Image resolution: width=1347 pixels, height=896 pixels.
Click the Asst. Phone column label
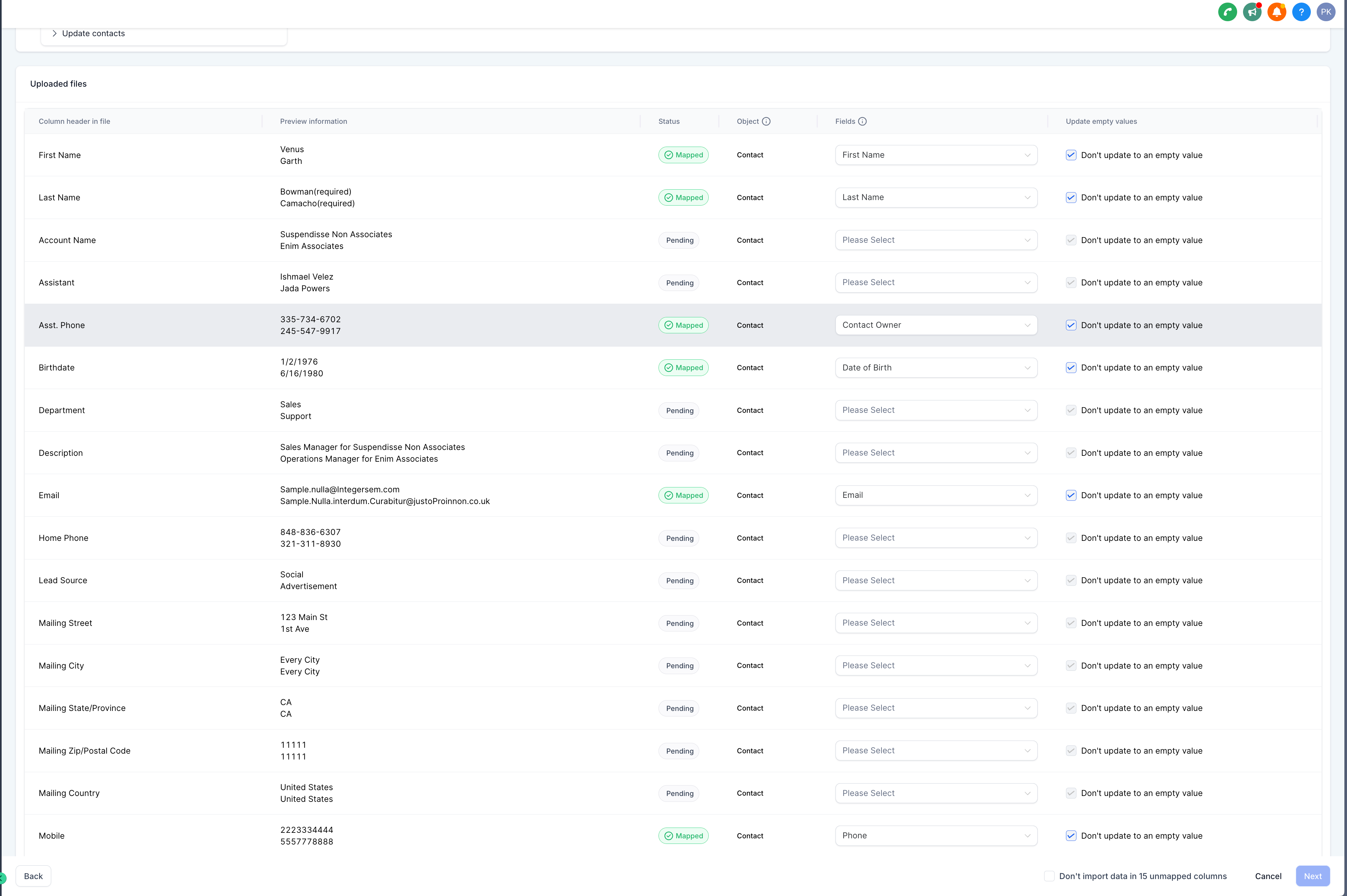(62, 325)
